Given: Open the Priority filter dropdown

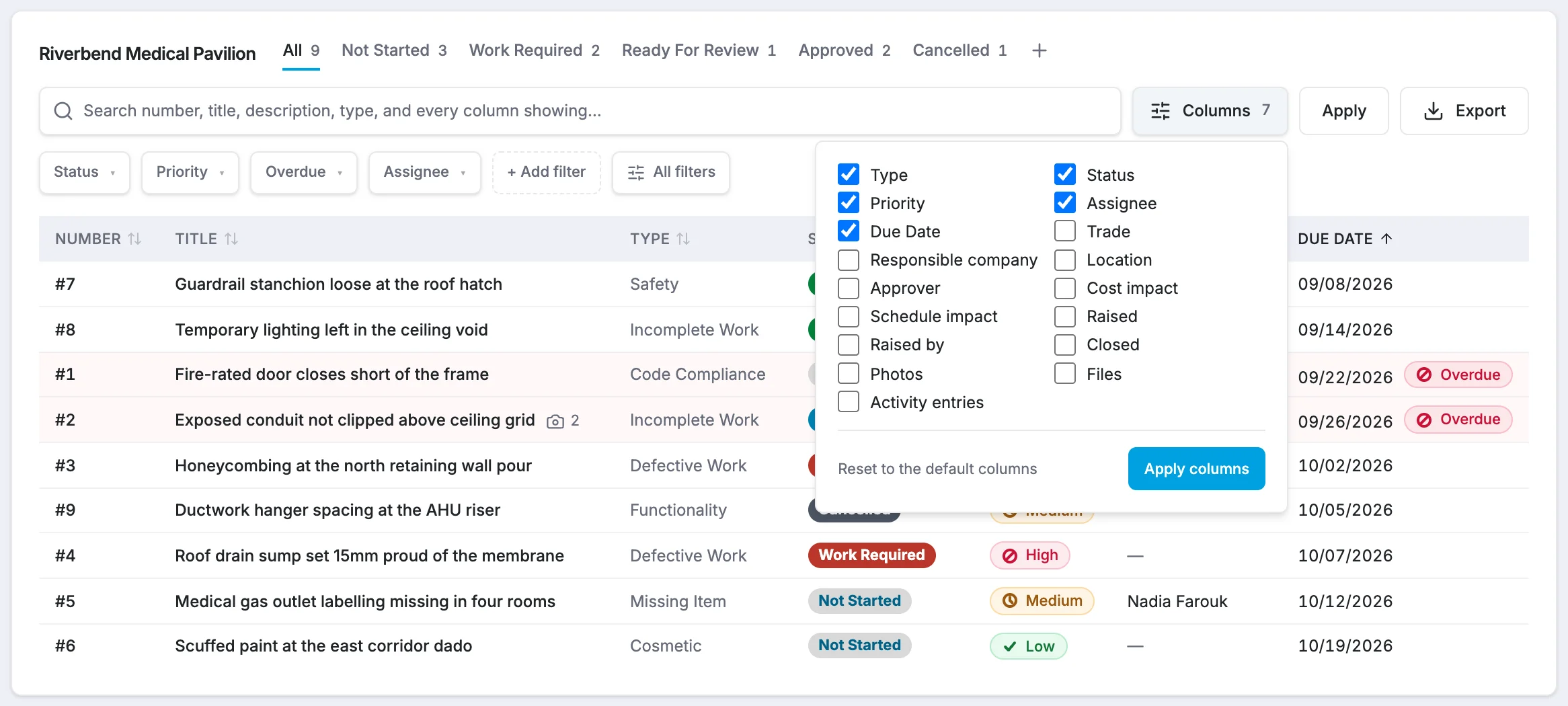Looking at the screenshot, I should (190, 172).
